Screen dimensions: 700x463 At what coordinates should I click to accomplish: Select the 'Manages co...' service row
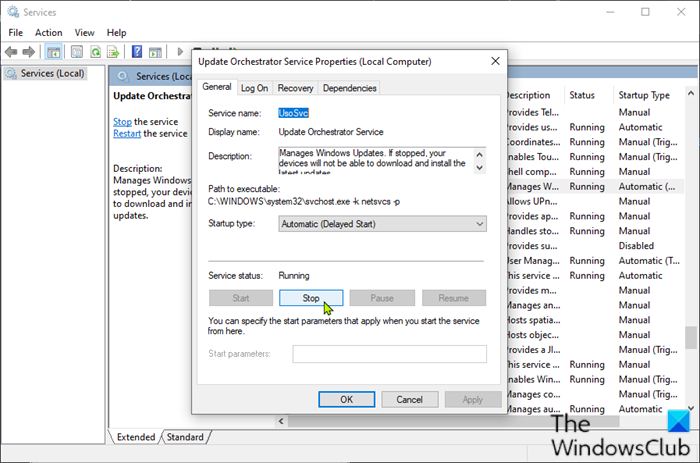click(594, 394)
